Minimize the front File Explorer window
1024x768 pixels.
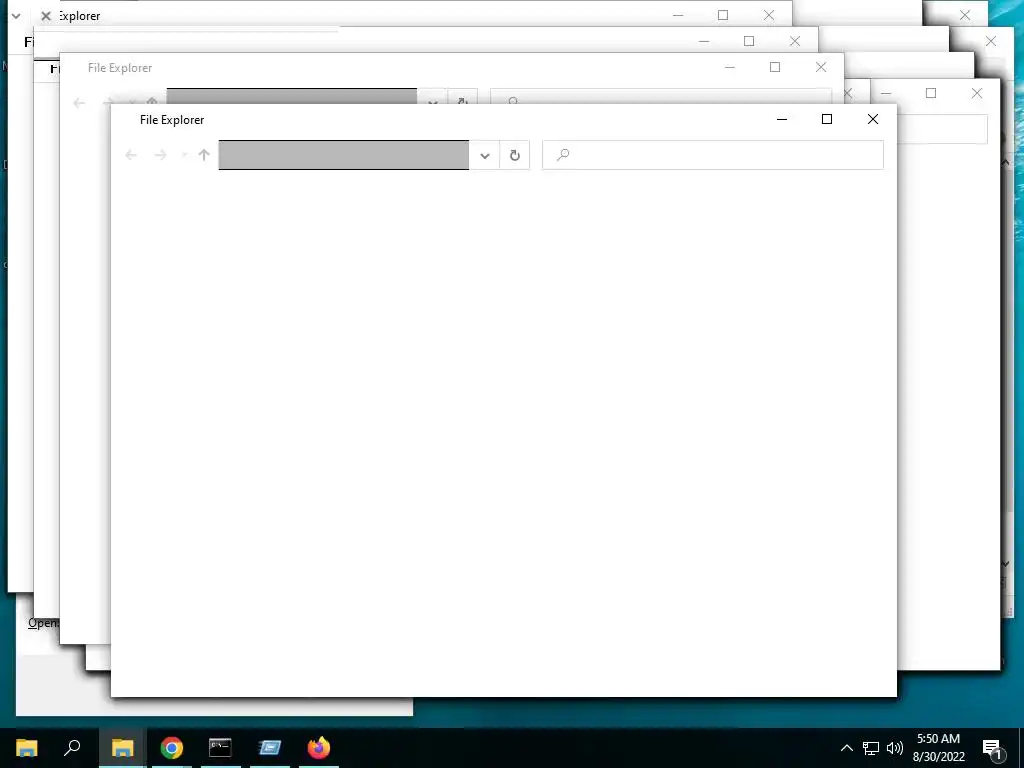pos(782,119)
